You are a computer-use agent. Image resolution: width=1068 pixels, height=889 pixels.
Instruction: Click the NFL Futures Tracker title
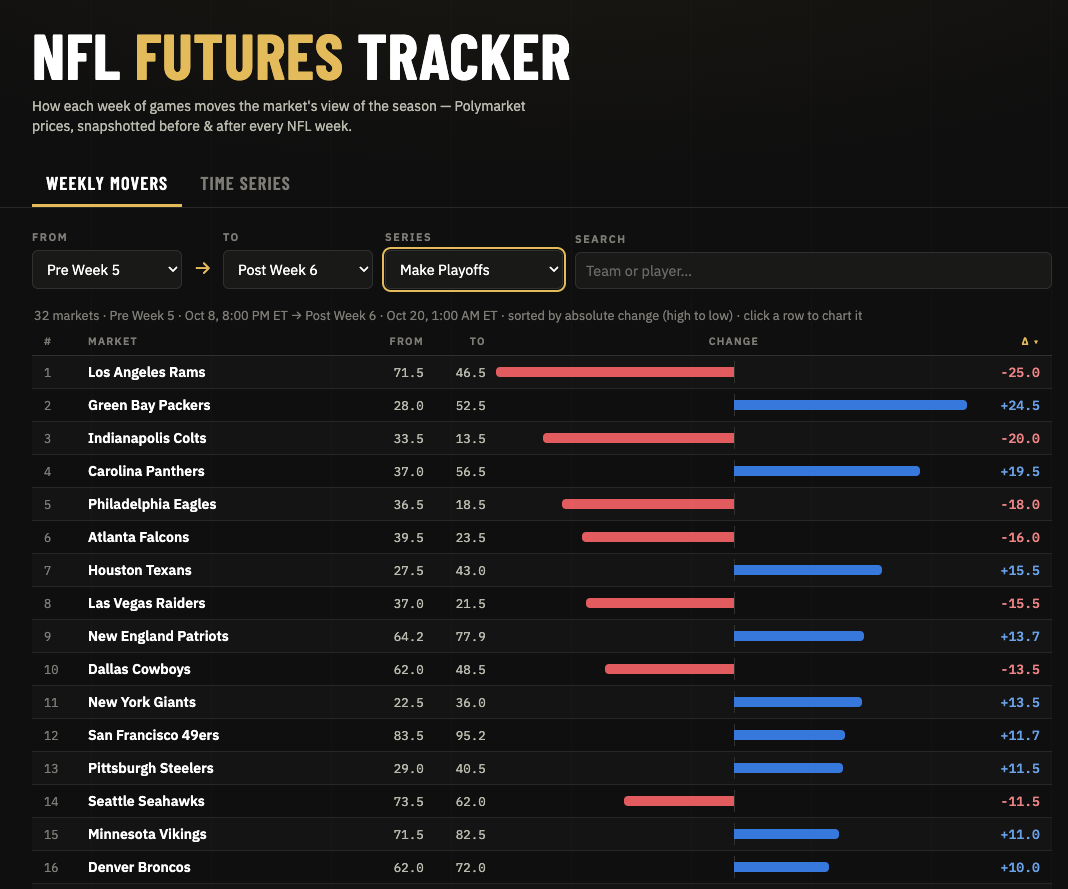pyautogui.click(x=301, y=58)
